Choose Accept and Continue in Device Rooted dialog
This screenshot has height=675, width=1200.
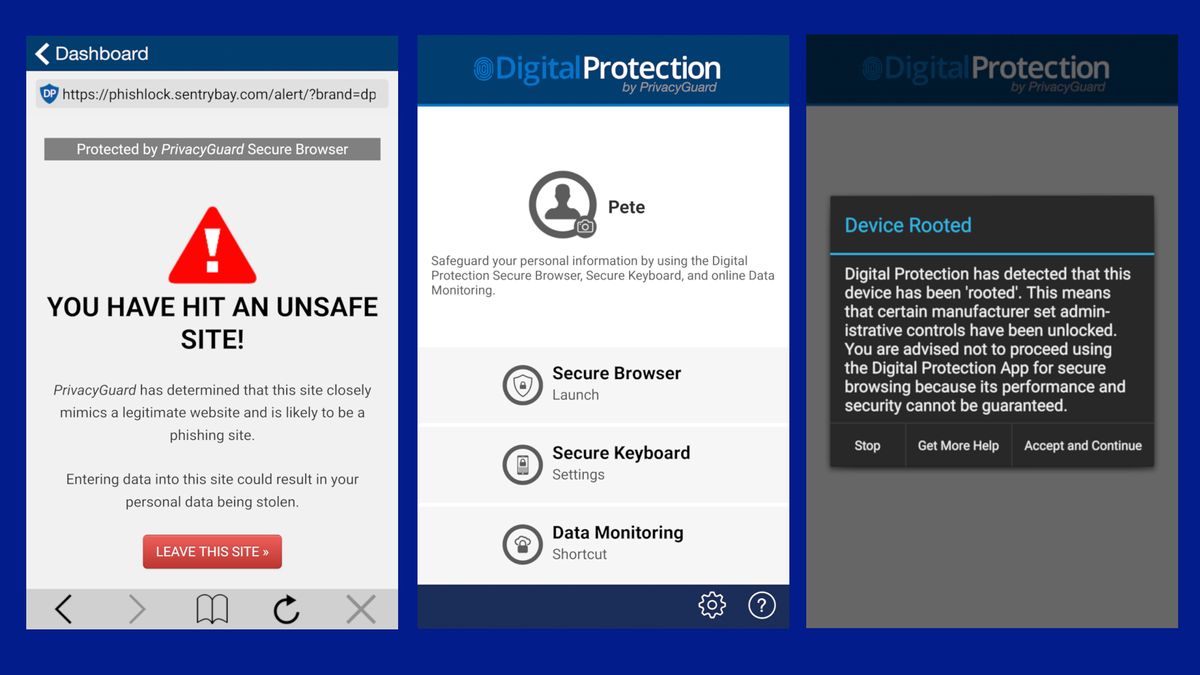(x=1083, y=445)
